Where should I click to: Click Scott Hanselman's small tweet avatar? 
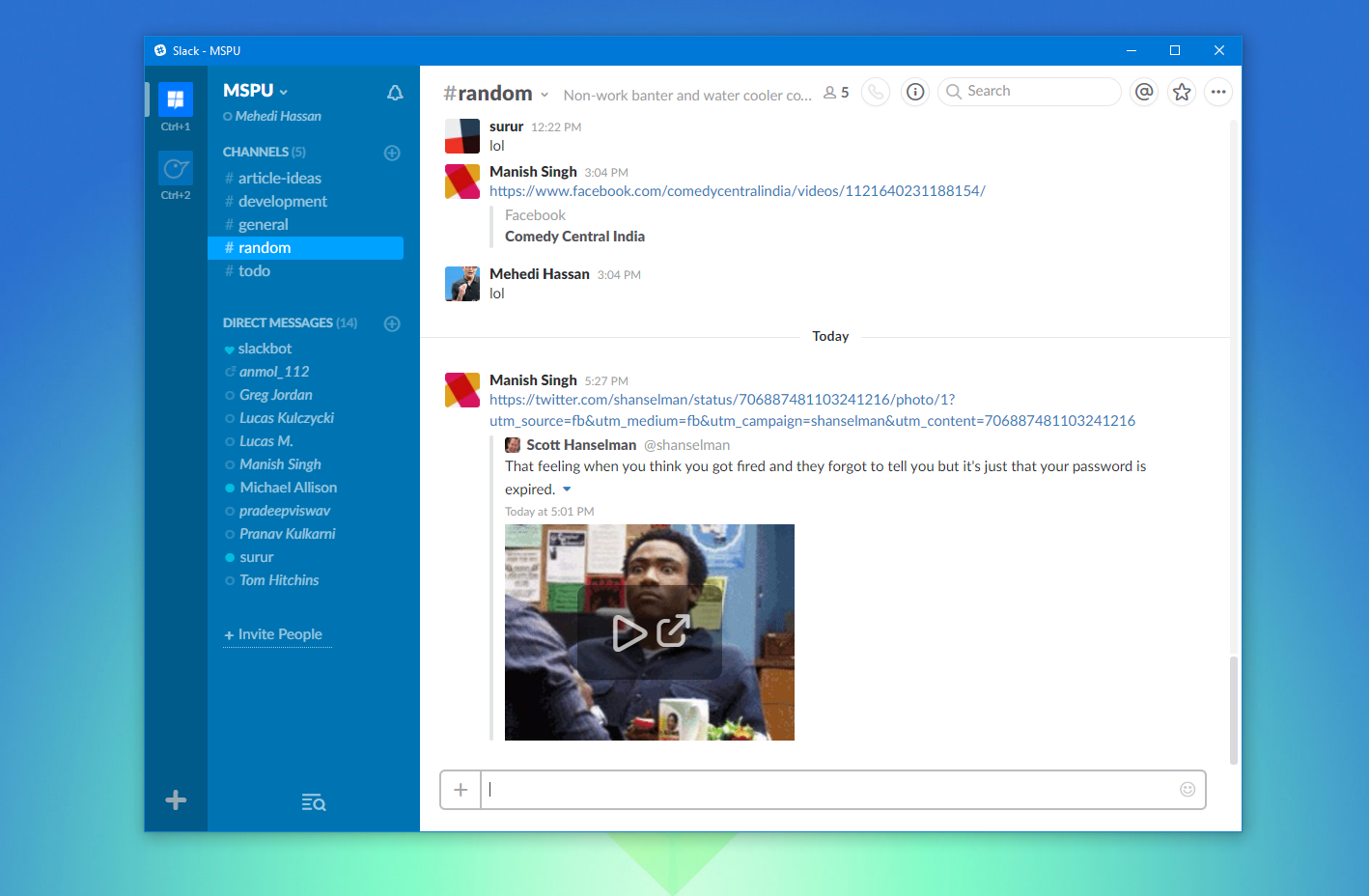[513, 445]
